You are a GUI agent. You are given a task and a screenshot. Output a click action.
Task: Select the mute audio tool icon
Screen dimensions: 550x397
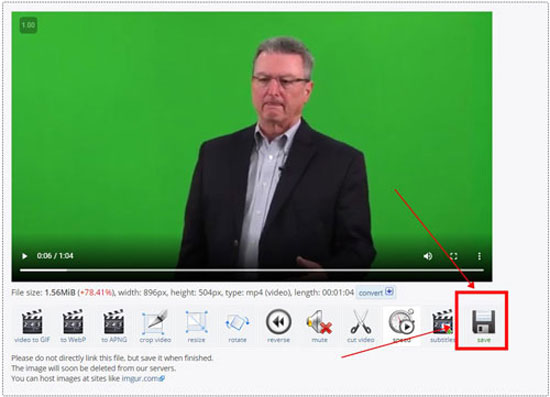click(319, 325)
